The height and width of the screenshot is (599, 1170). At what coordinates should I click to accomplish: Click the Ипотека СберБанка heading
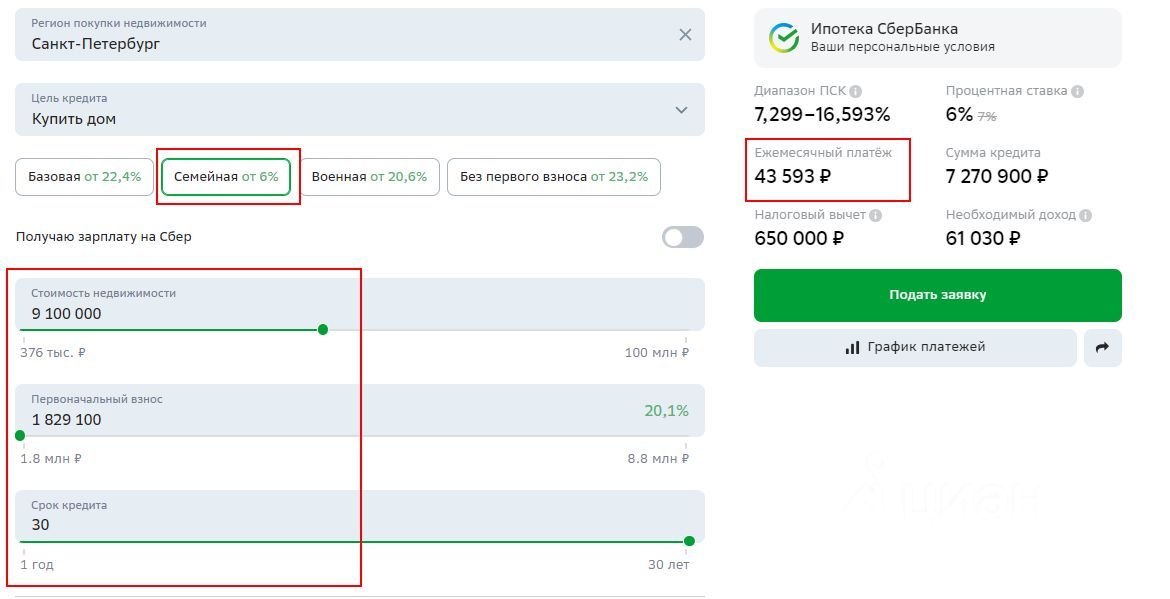pyautogui.click(x=884, y=29)
